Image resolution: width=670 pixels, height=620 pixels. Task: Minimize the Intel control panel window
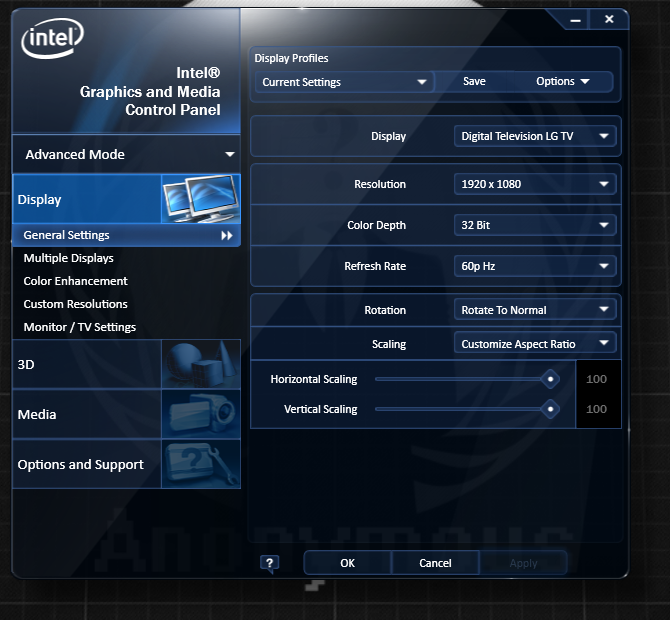pyautogui.click(x=575, y=20)
